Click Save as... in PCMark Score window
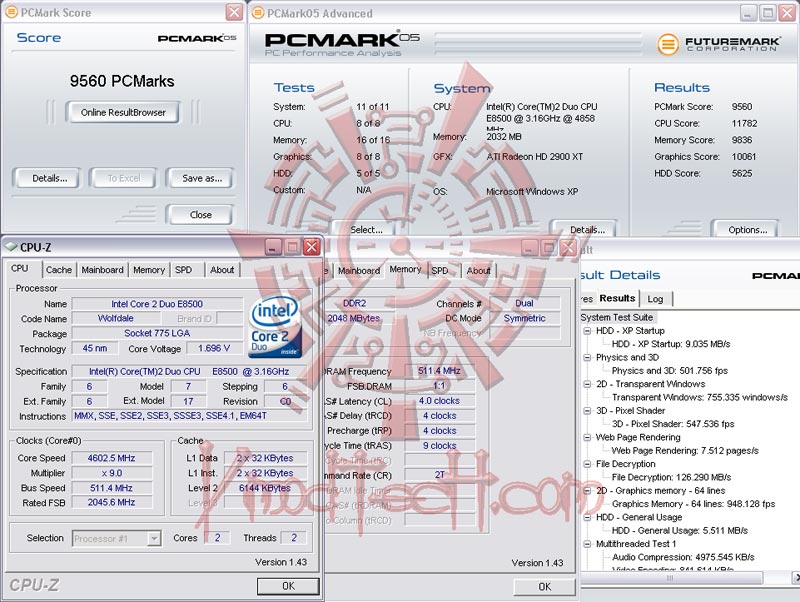800x602 pixels. coord(202,178)
